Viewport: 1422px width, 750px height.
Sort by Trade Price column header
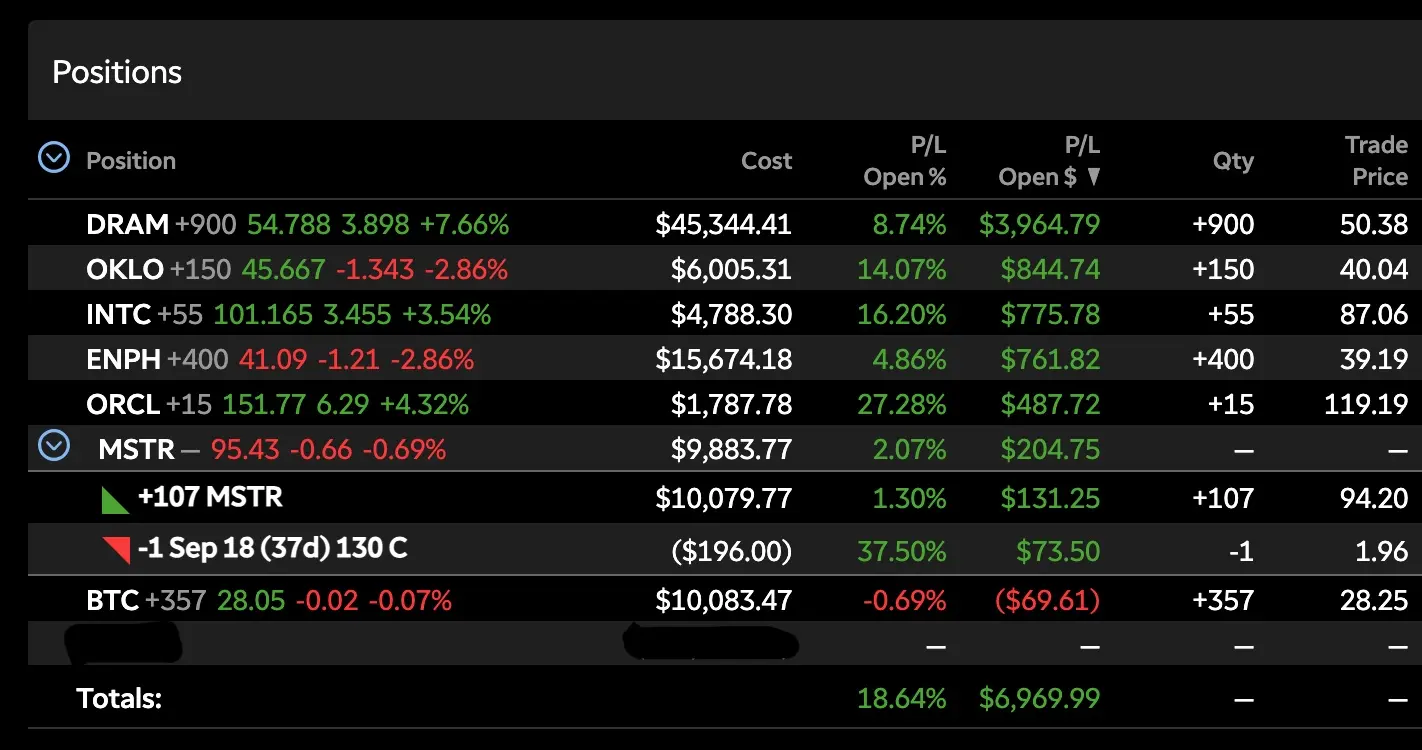tap(1376, 161)
